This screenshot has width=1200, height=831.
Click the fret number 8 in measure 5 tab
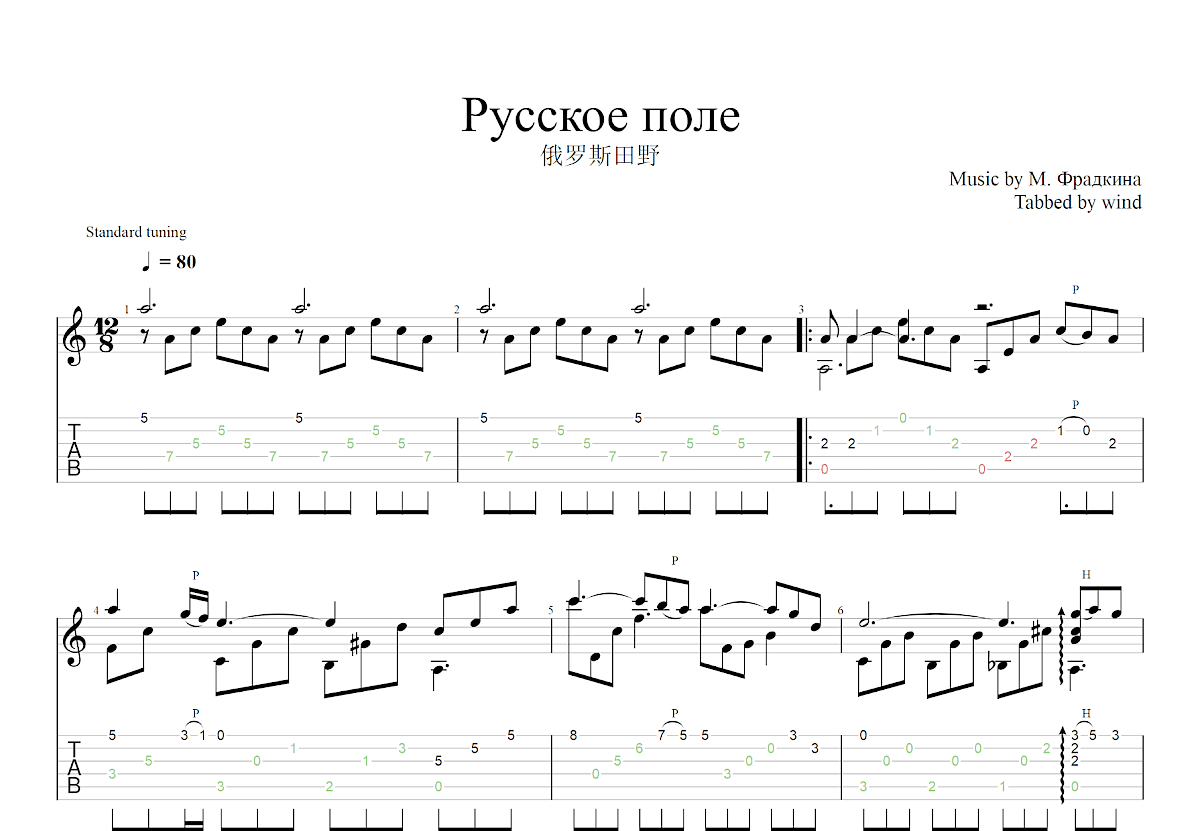[573, 735]
